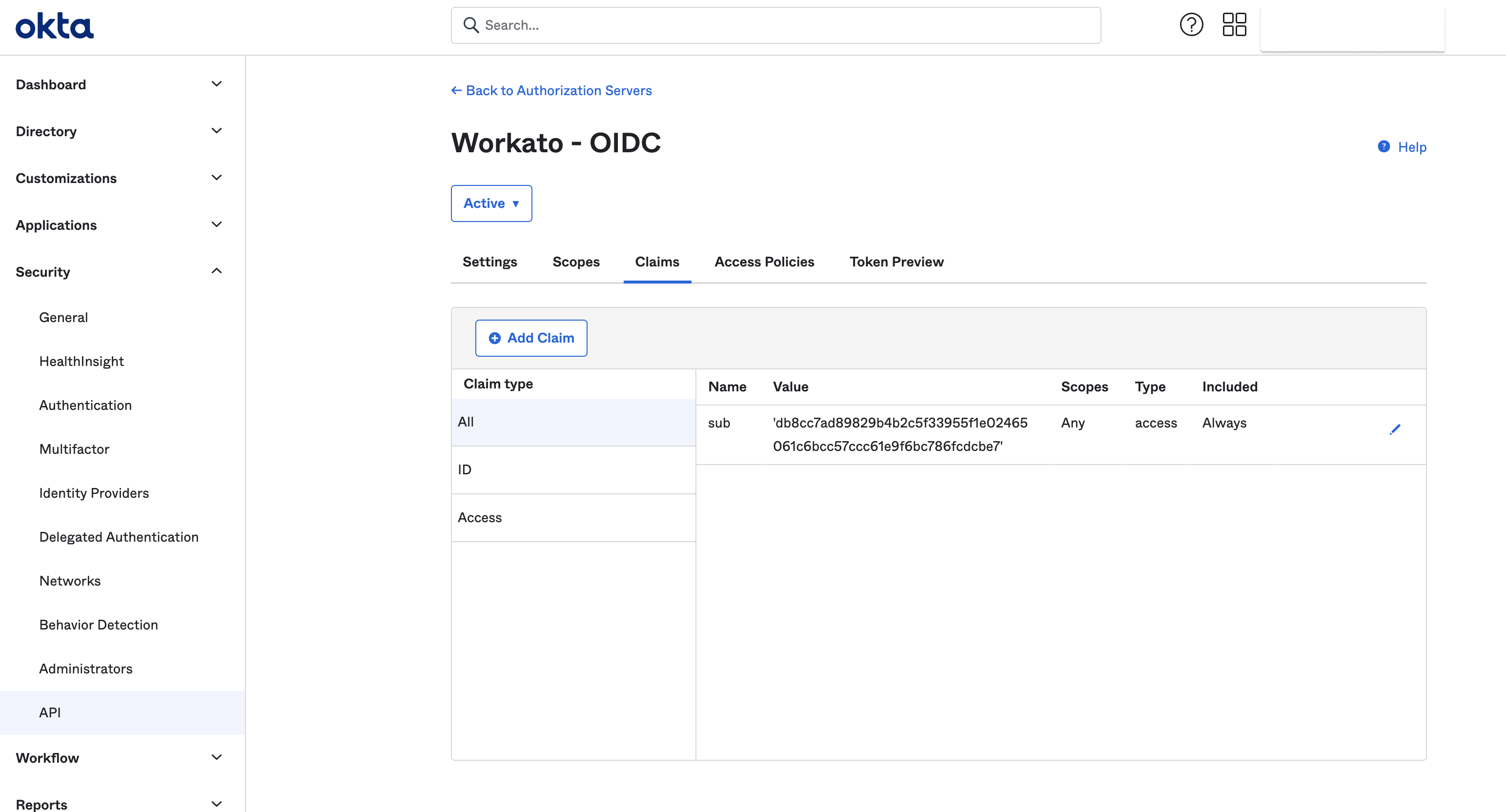
Task: Click the Scopes column header
Action: tap(1084, 386)
